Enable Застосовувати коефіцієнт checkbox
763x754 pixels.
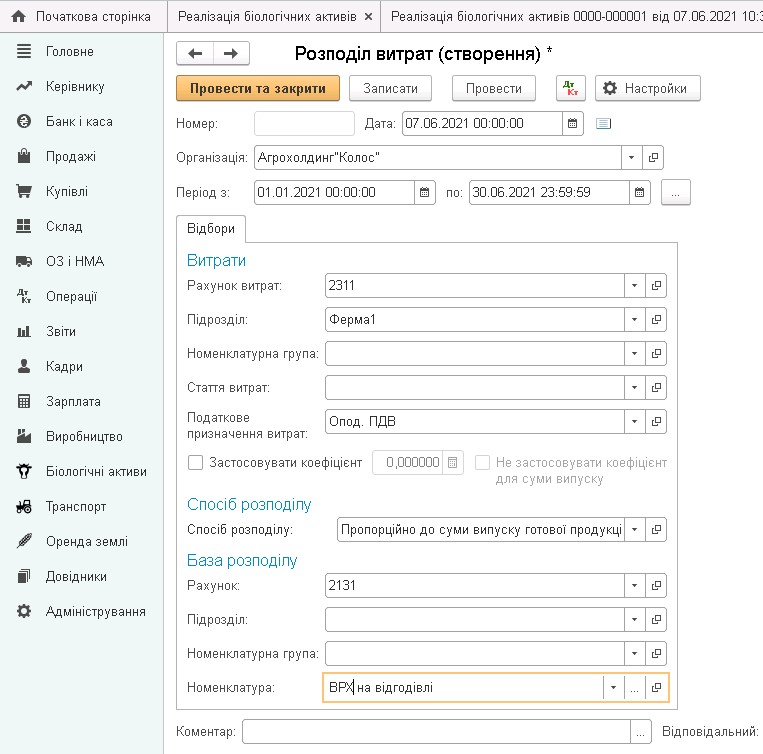[195, 462]
